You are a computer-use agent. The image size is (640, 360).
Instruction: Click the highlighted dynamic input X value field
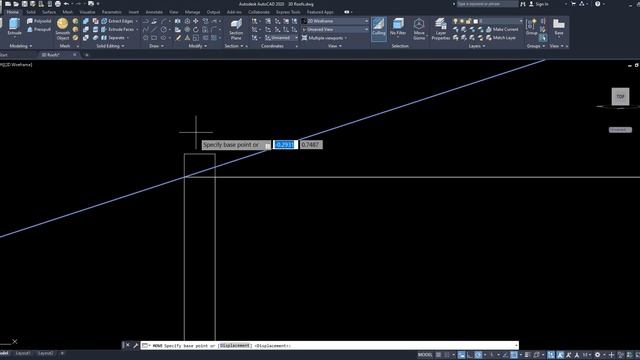click(284, 144)
